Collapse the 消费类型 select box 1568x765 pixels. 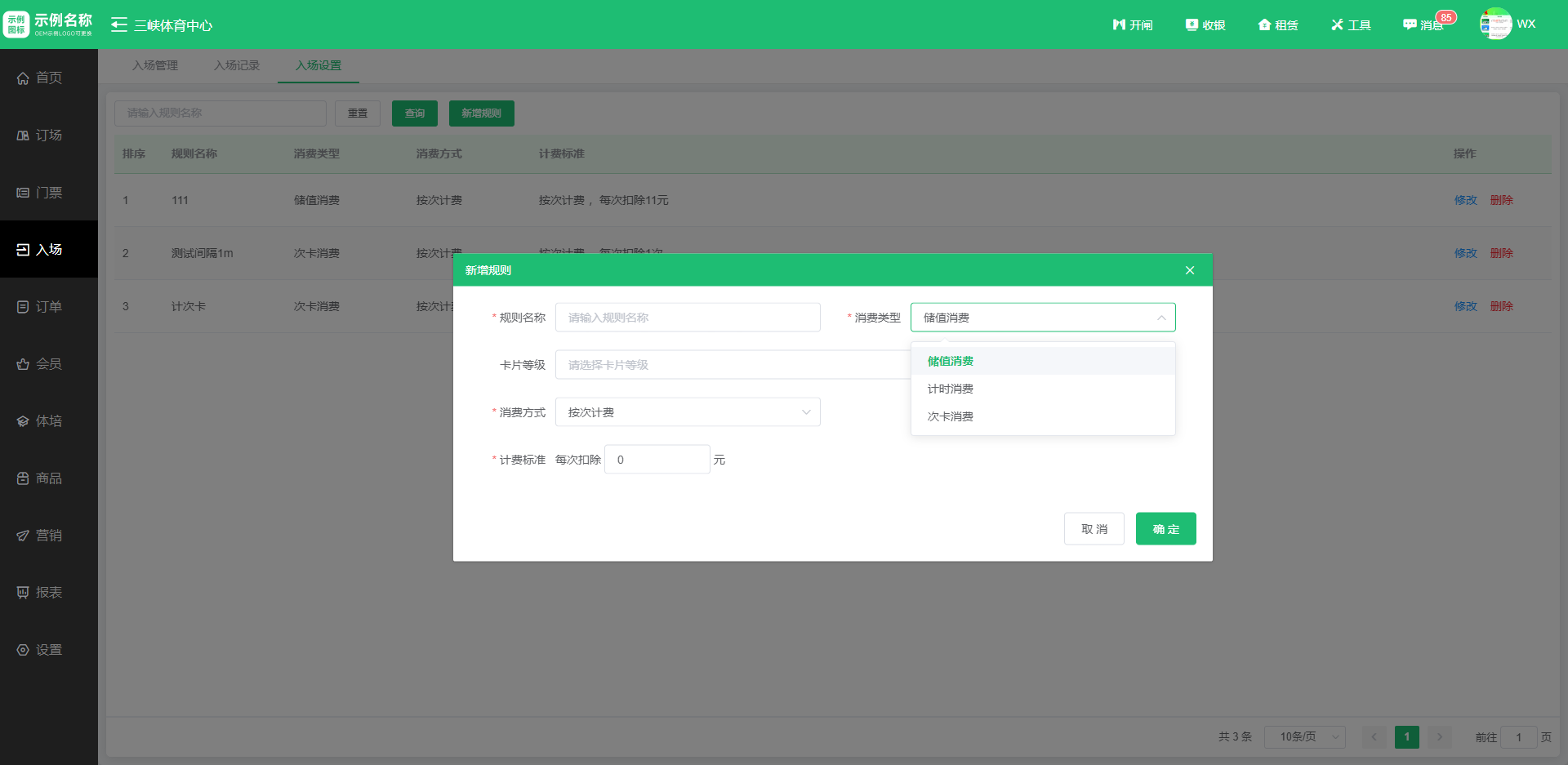1042,318
